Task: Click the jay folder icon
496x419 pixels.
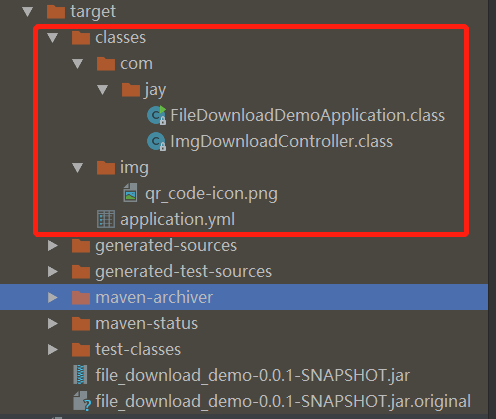Action: pyautogui.click(x=131, y=90)
